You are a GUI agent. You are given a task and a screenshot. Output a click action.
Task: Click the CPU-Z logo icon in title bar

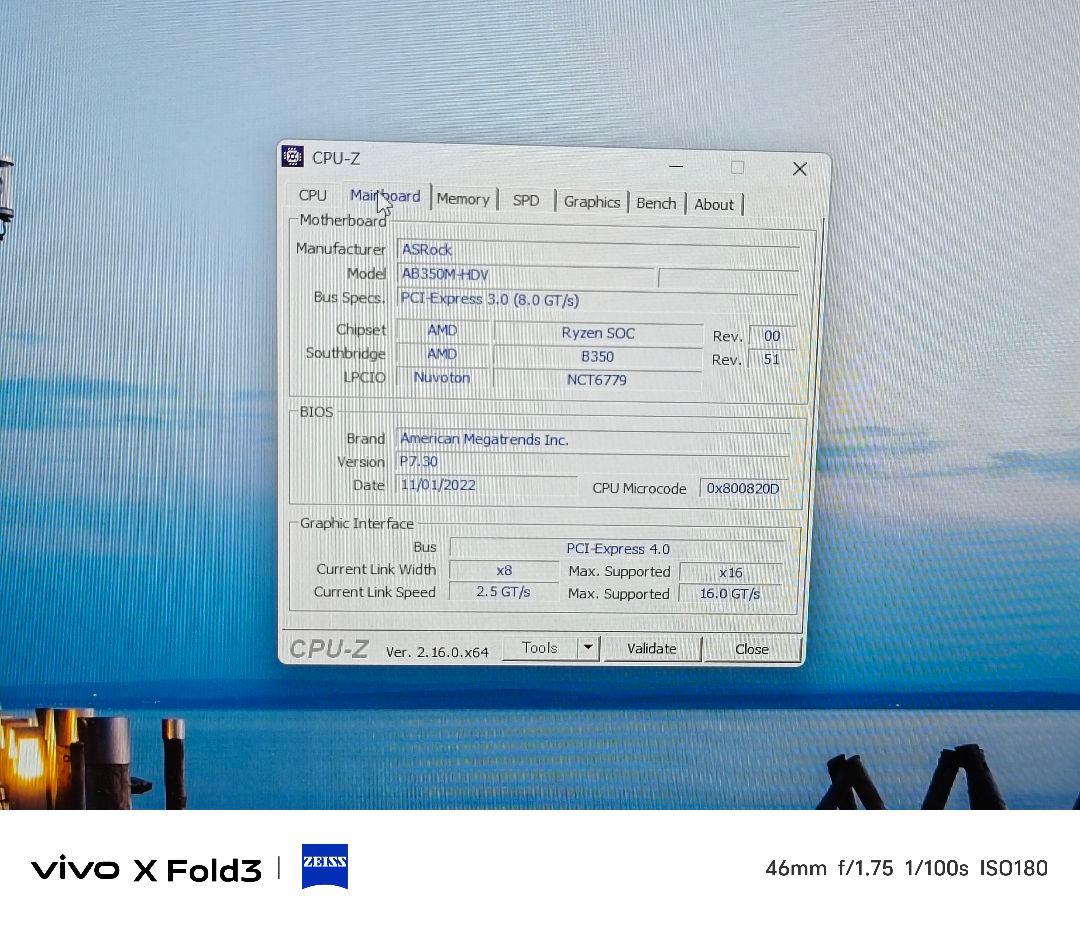pos(292,156)
